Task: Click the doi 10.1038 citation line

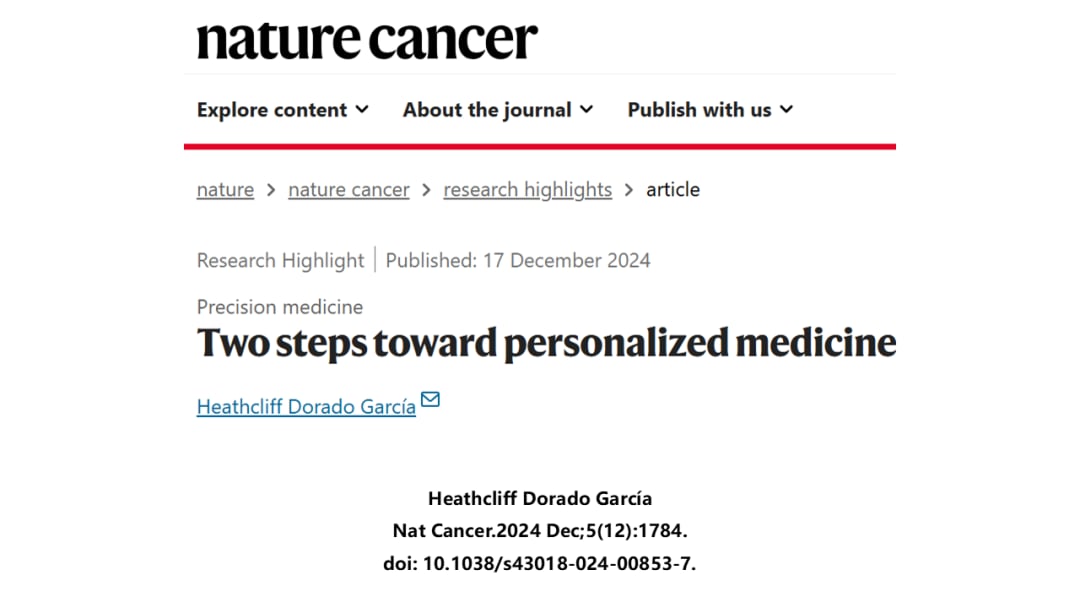Action: tap(539, 563)
